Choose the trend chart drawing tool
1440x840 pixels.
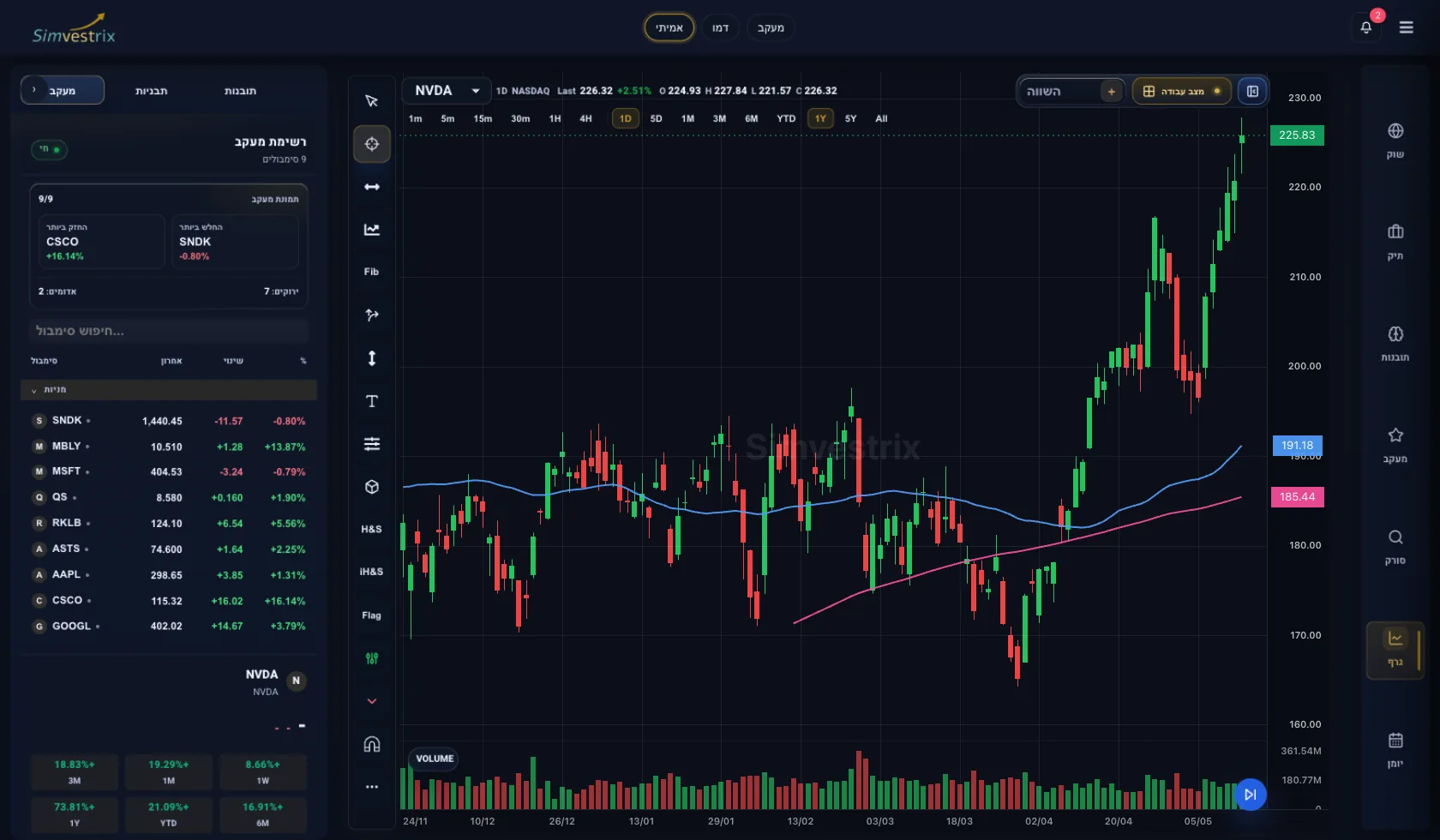(371, 230)
